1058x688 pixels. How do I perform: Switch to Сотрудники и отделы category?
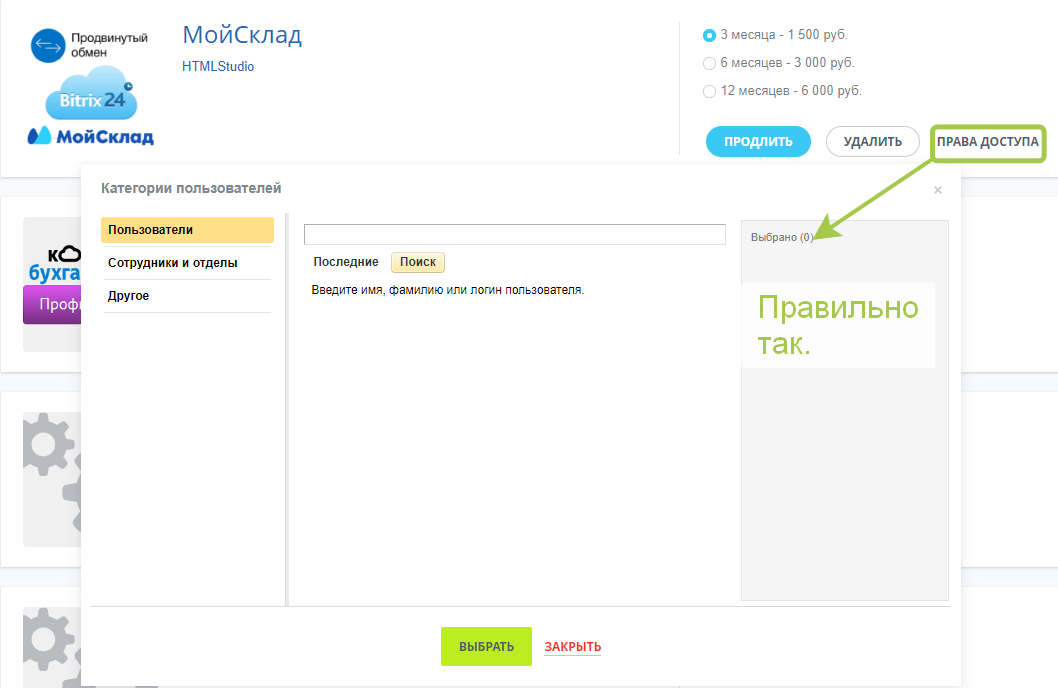point(187,263)
